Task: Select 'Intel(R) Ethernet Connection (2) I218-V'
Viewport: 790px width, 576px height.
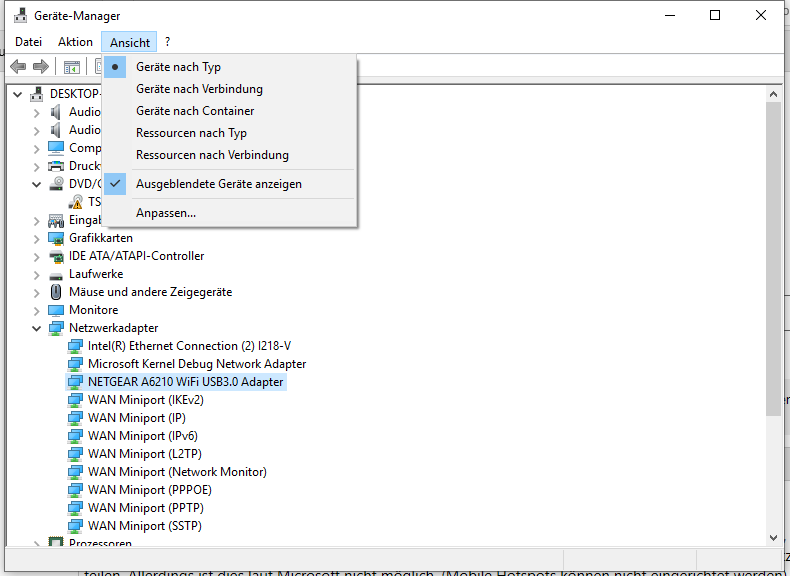Action: 189,346
